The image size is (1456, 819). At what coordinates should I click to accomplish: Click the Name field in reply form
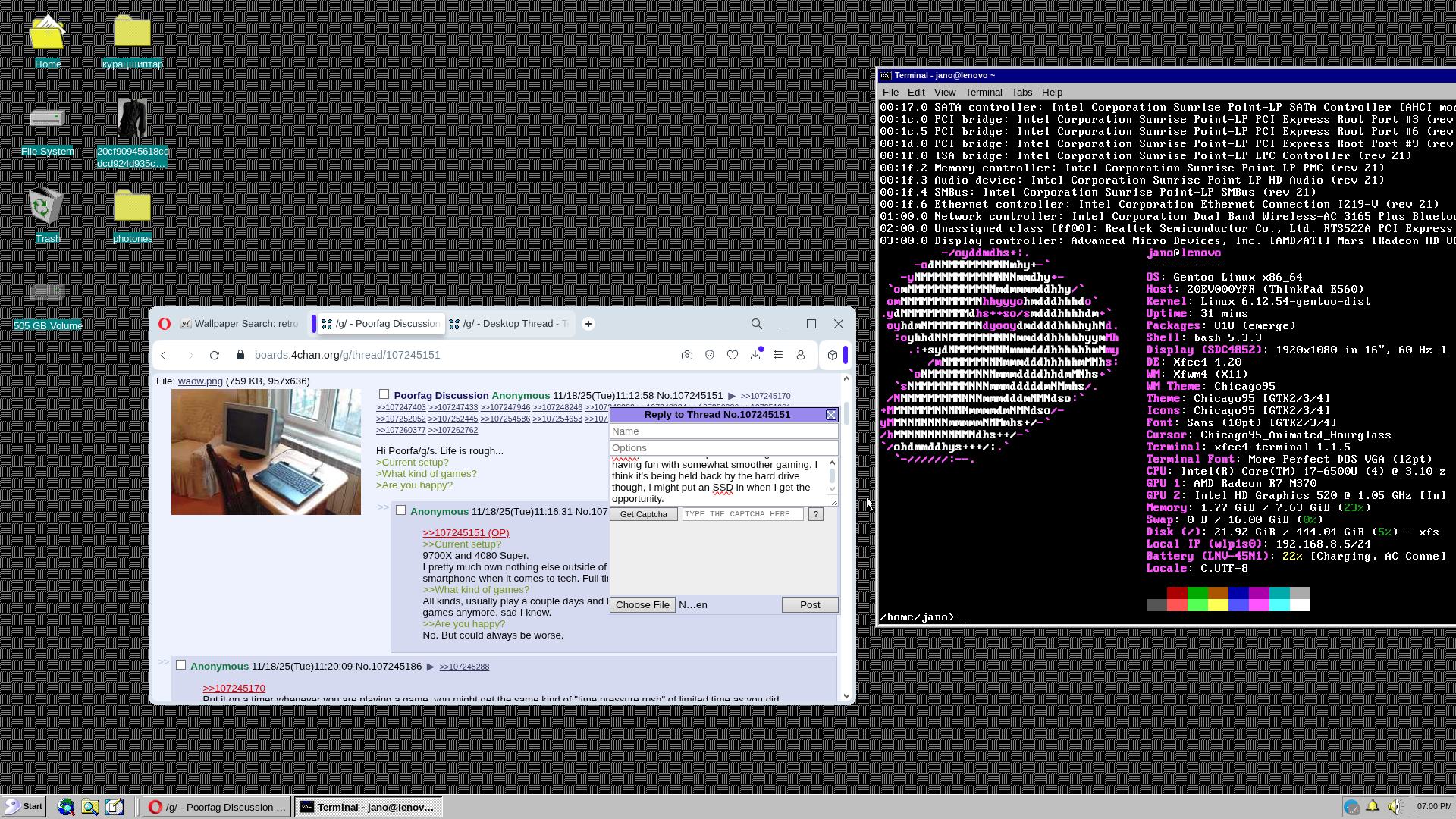(x=723, y=431)
